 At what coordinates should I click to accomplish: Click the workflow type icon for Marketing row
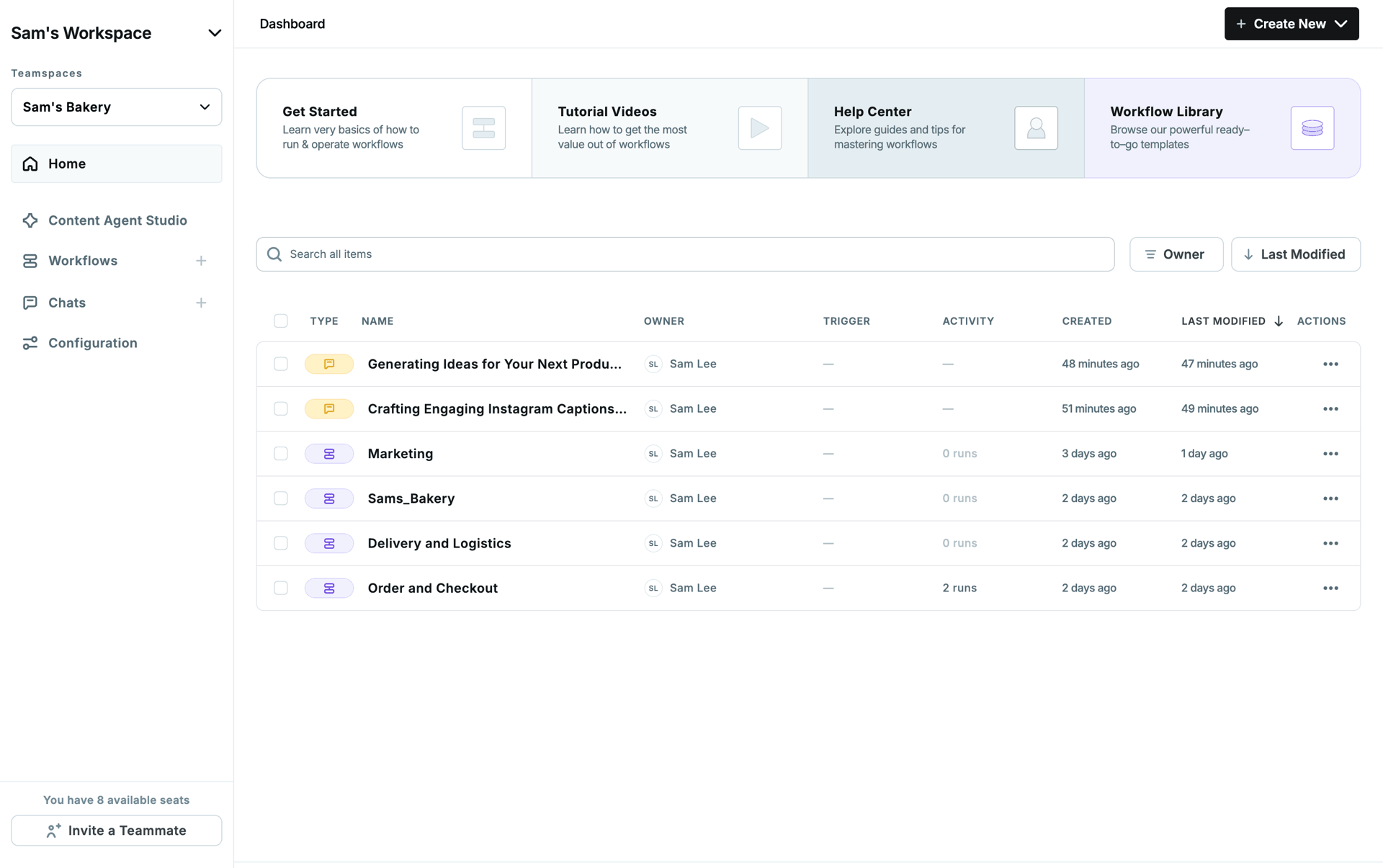[329, 453]
